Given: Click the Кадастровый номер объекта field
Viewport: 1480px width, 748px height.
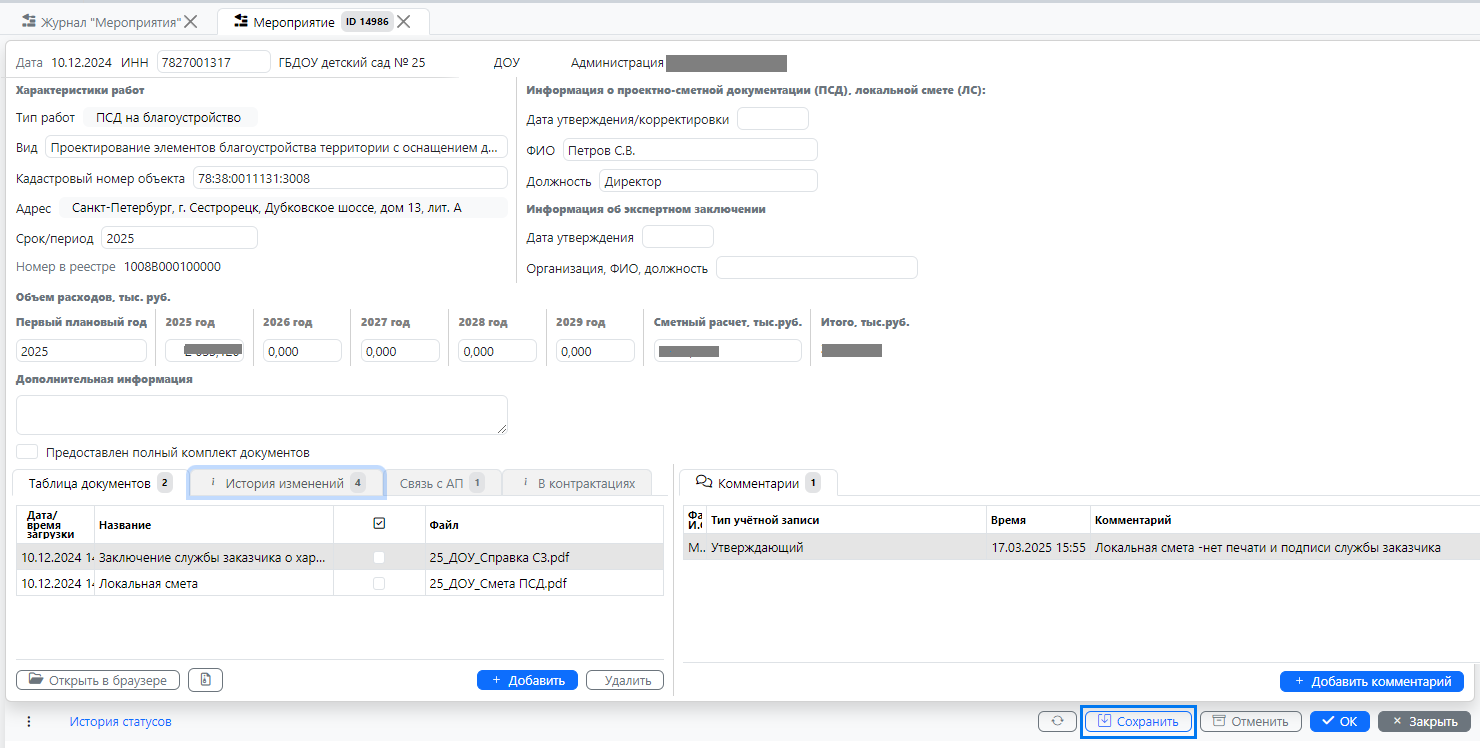Looking at the screenshot, I should coord(350,178).
